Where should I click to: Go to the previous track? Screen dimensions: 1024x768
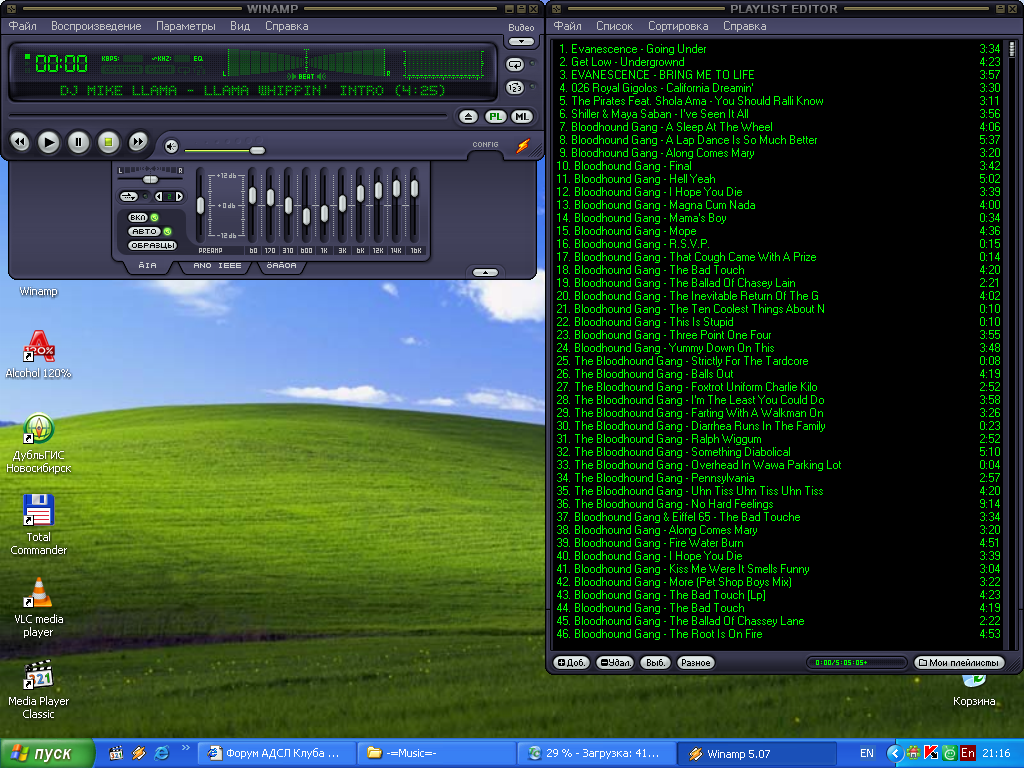pyautogui.click(x=19, y=143)
